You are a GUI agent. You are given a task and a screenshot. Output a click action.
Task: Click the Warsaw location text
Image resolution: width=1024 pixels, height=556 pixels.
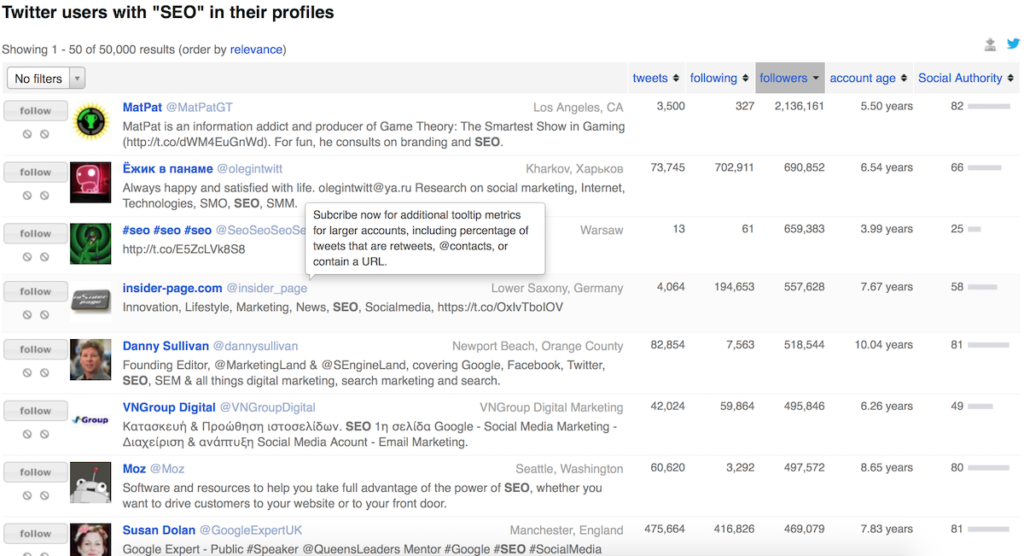(601, 230)
